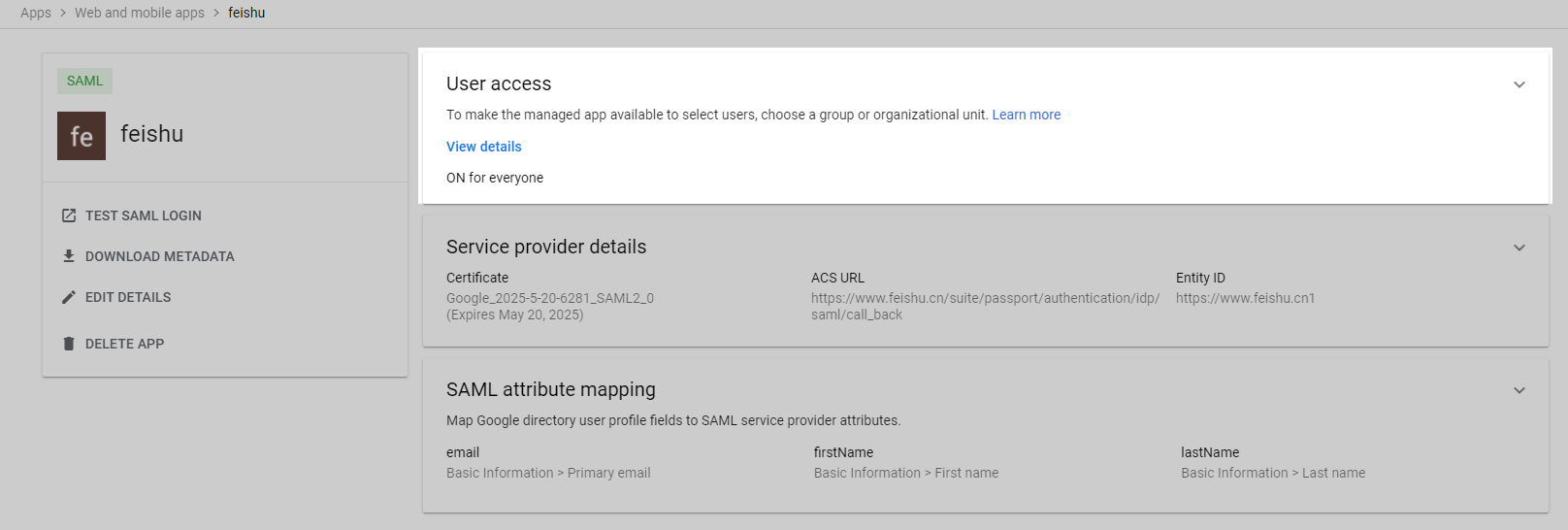Click the TEST SAML LOGIN label
The image size is (1568, 530).
pyautogui.click(x=144, y=215)
